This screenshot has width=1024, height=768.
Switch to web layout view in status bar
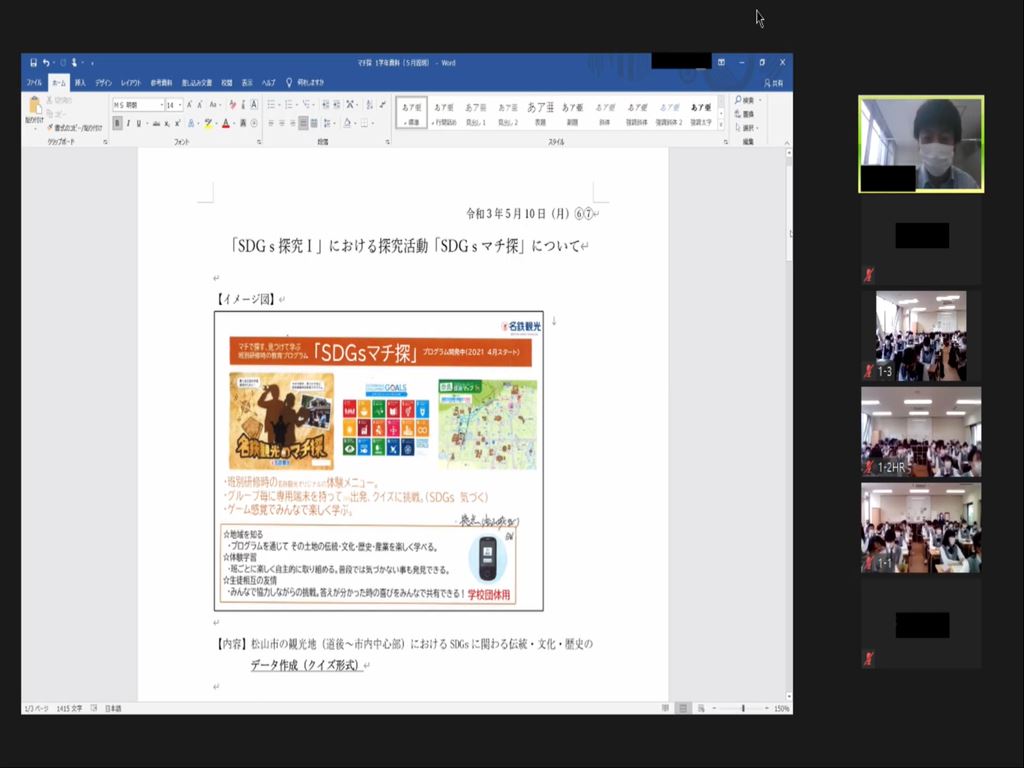[x=701, y=708]
